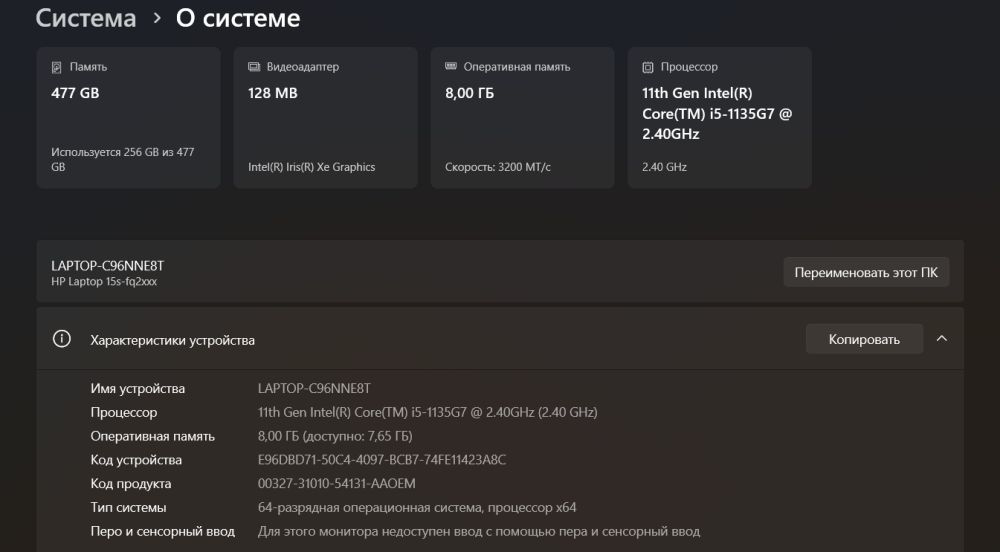Click the info icon beside Характеристики устройства
The image size is (1000, 552).
tap(62, 339)
